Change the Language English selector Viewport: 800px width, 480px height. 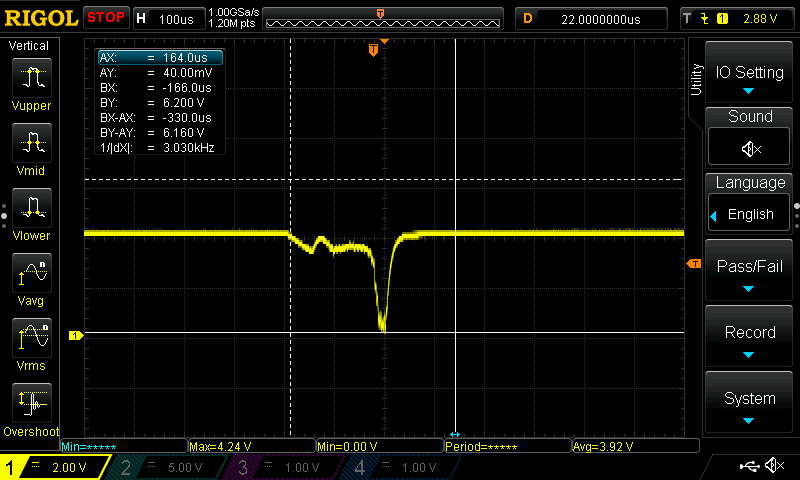(x=749, y=214)
